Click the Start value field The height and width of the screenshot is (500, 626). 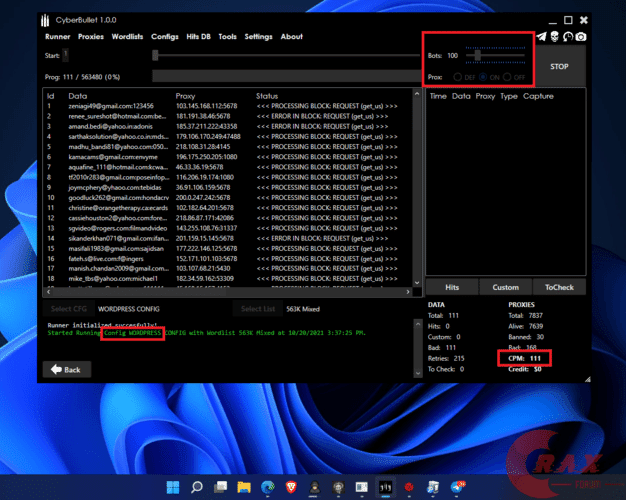point(65,55)
